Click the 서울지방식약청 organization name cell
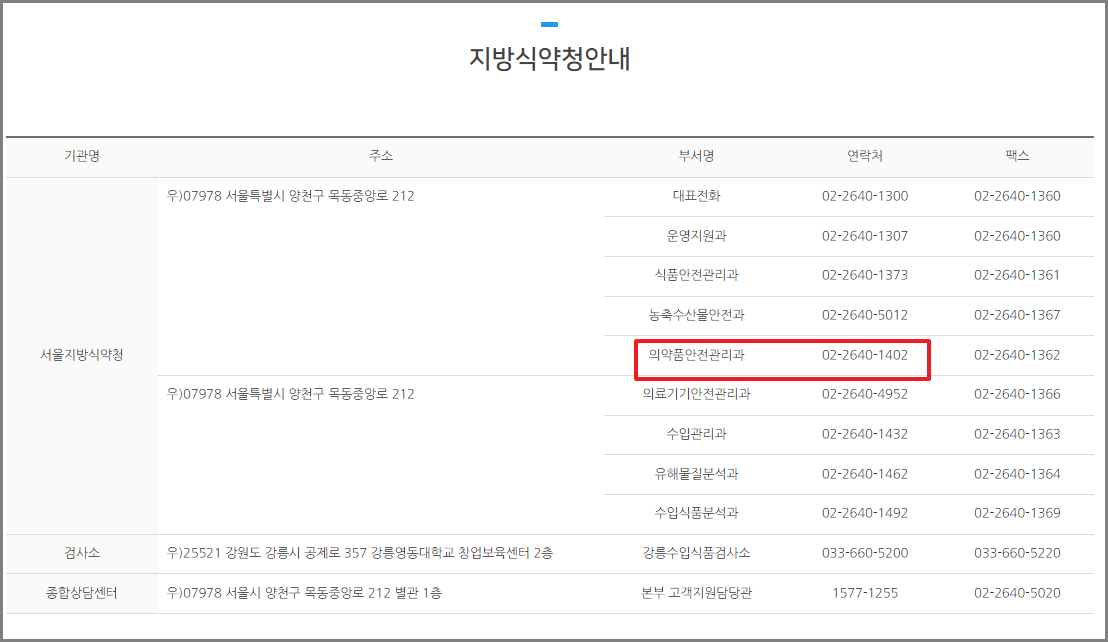The image size is (1108, 642). pyautogui.click(x=80, y=355)
